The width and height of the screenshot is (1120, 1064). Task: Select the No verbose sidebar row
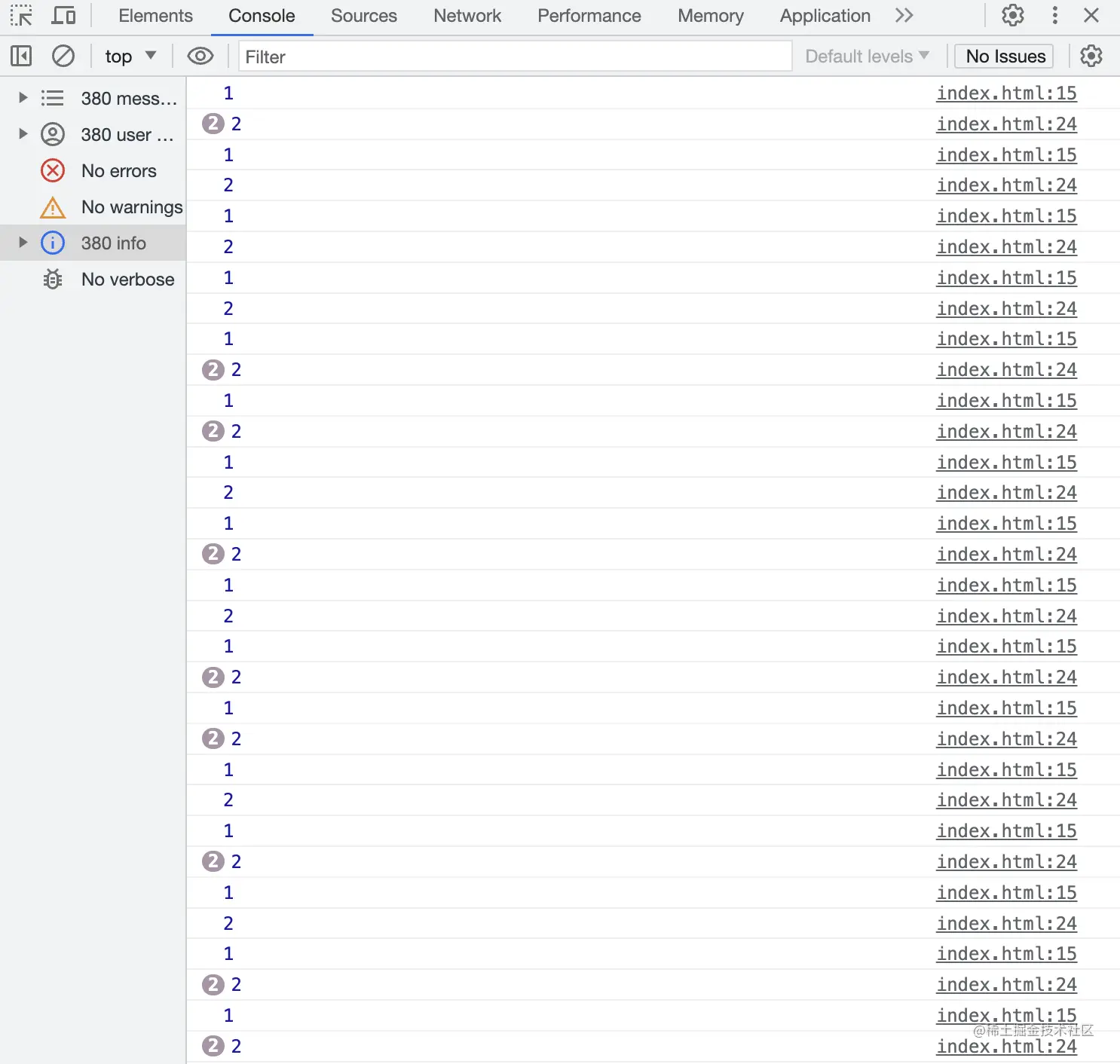pos(93,279)
